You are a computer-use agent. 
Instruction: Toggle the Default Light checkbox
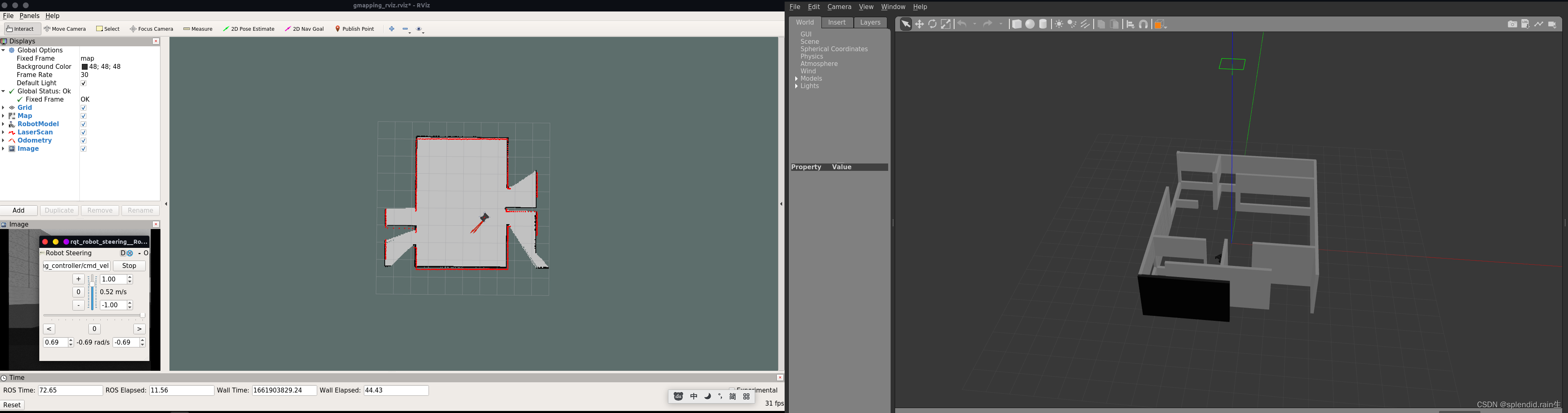point(83,84)
